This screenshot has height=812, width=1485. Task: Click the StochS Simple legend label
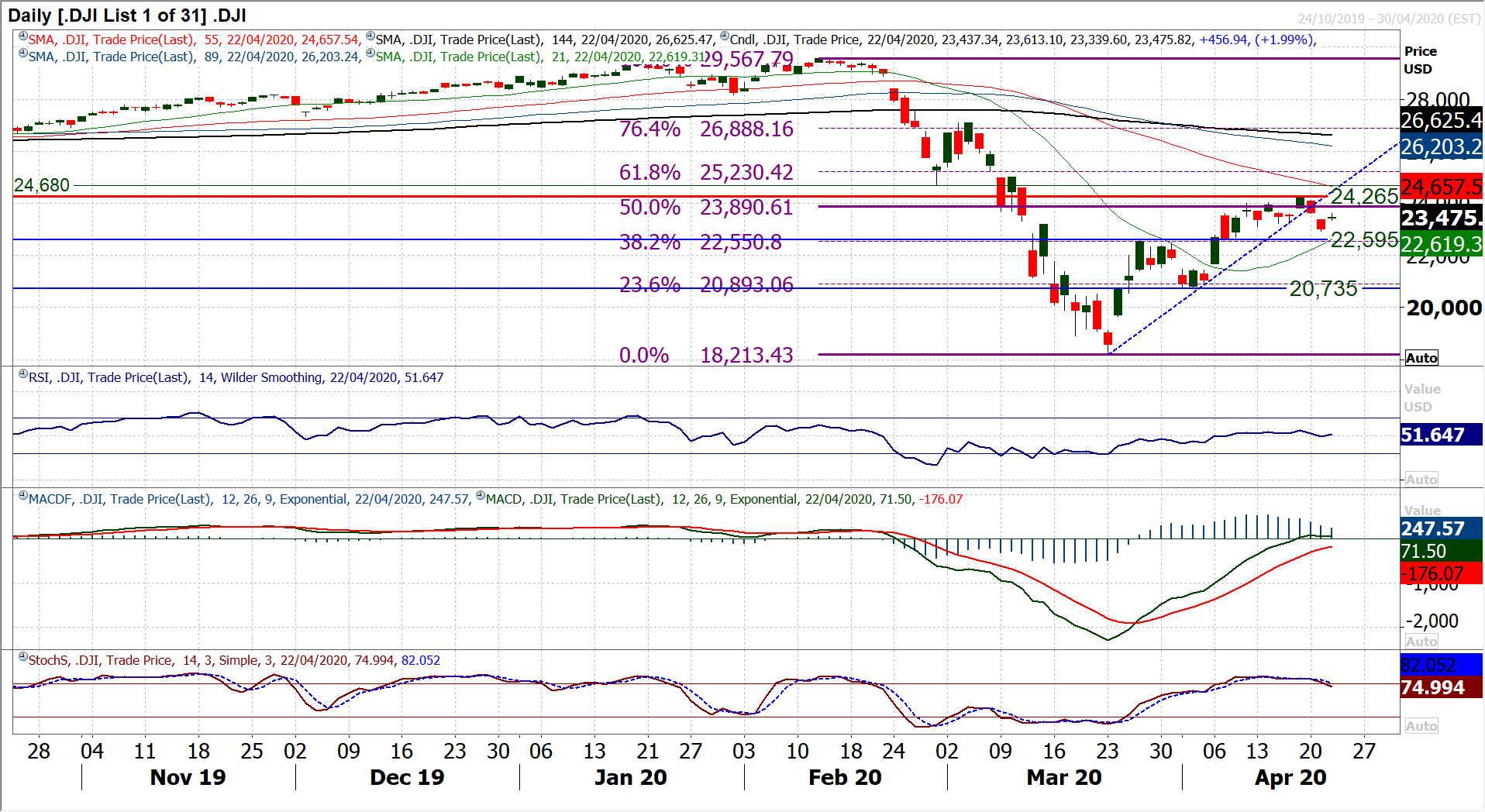pyautogui.click(x=234, y=660)
